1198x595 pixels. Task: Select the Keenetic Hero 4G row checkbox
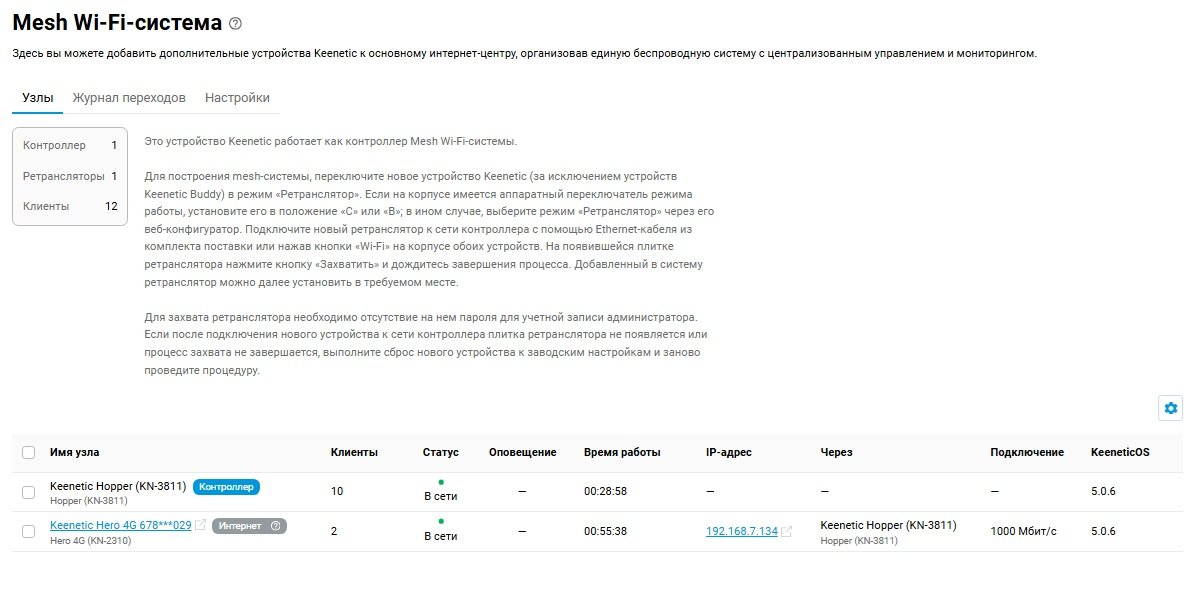point(28,531)
